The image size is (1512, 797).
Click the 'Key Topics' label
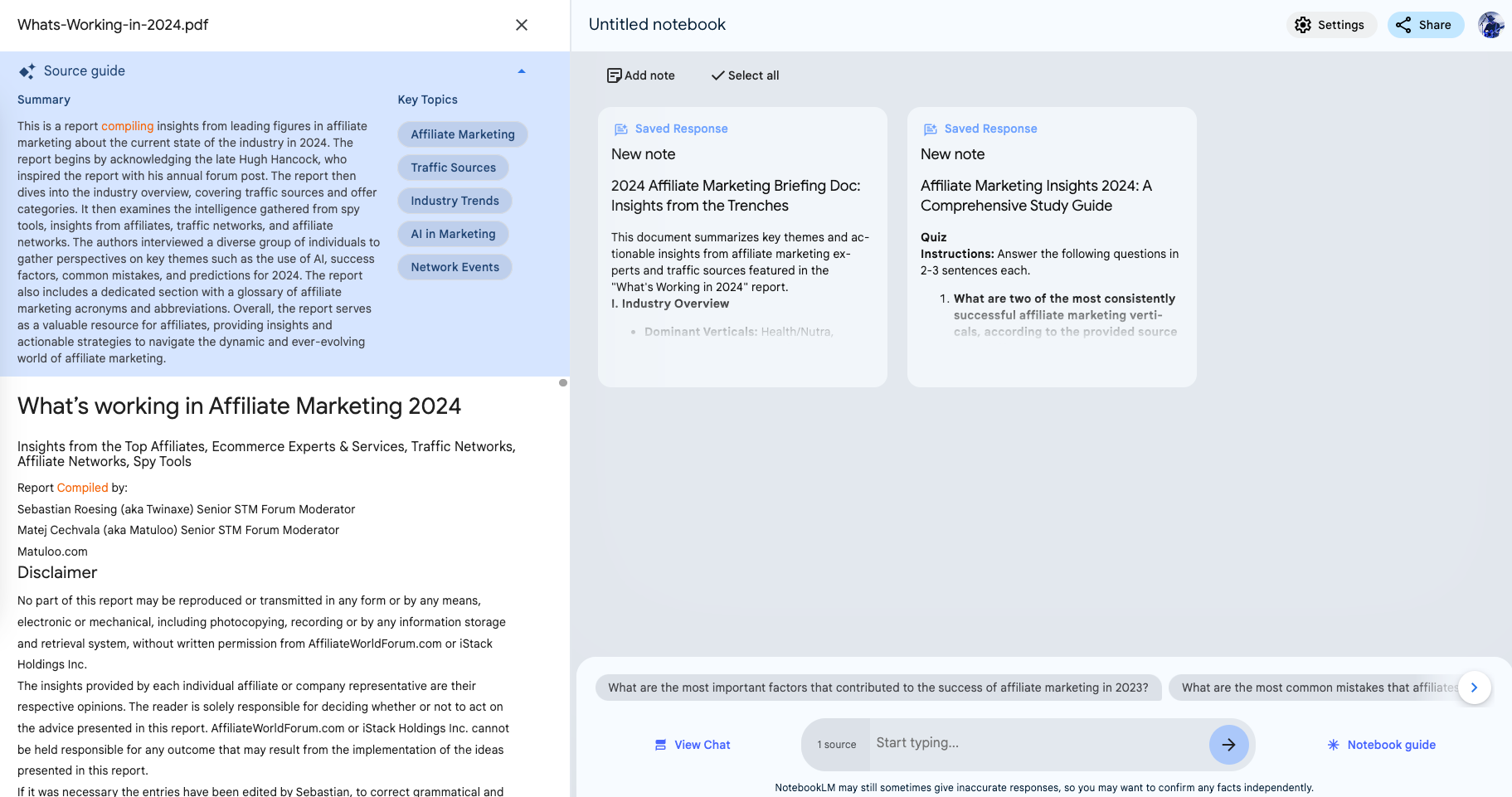tap(427, 100)
